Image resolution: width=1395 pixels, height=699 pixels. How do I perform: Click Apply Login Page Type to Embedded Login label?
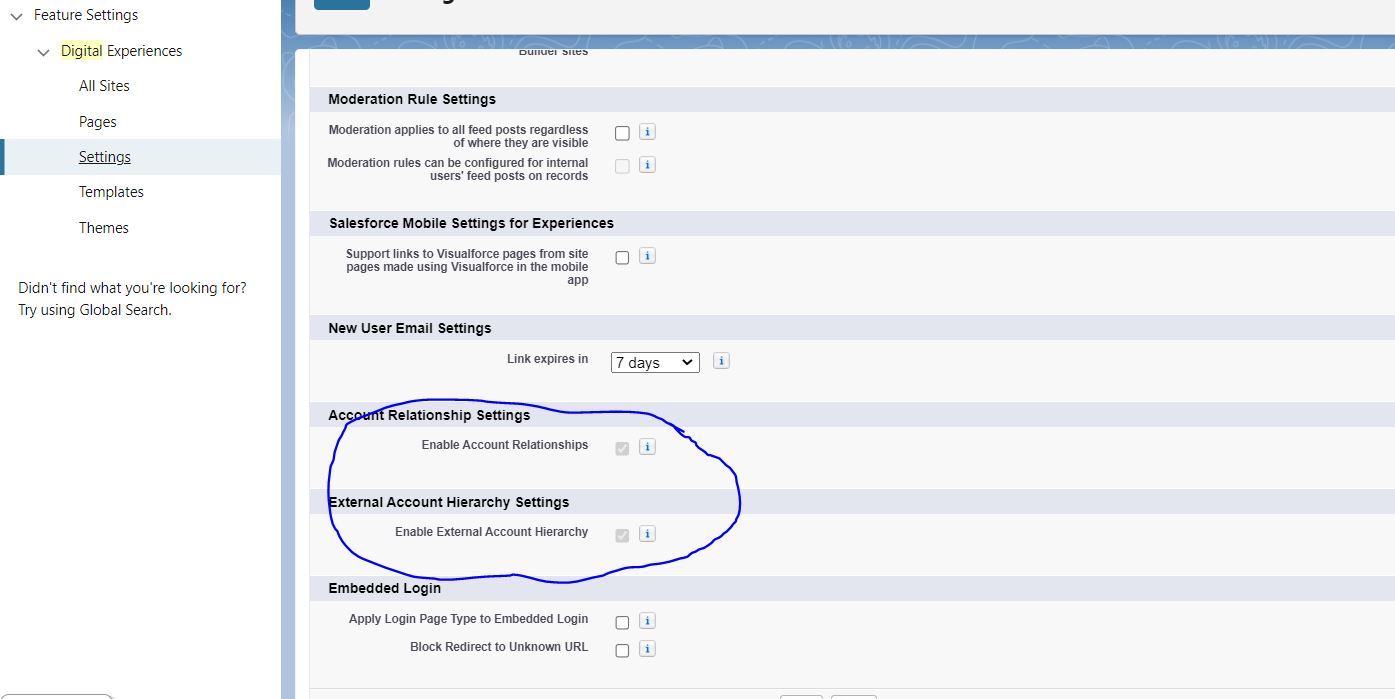pos(468,619)
